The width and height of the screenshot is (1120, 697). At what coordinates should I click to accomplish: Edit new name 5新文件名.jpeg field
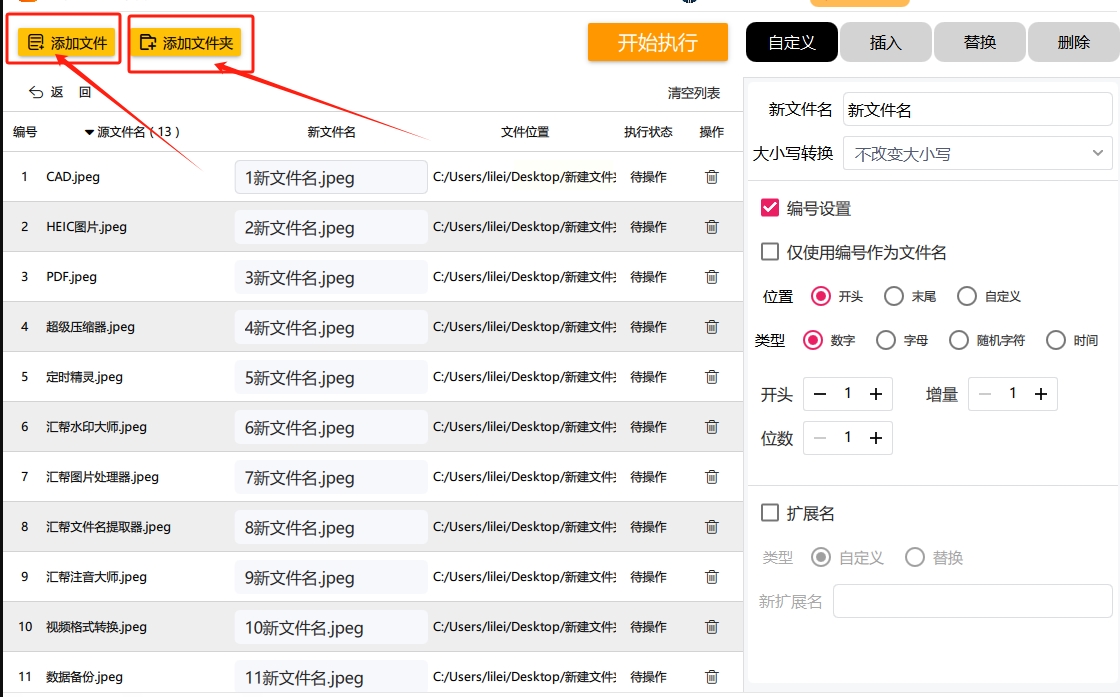click(331, 377)
